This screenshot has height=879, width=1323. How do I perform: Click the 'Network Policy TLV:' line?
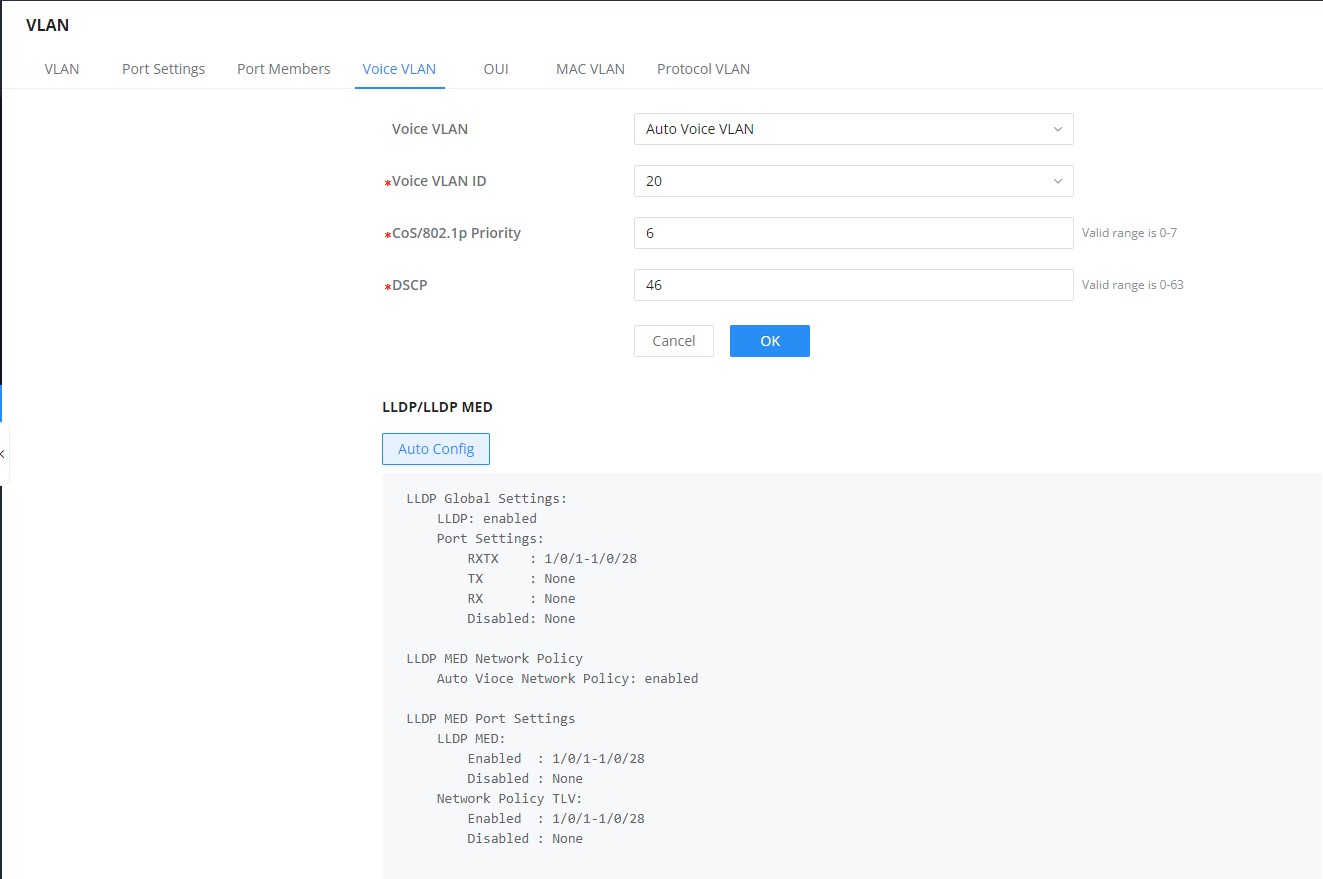click(509, 798)
